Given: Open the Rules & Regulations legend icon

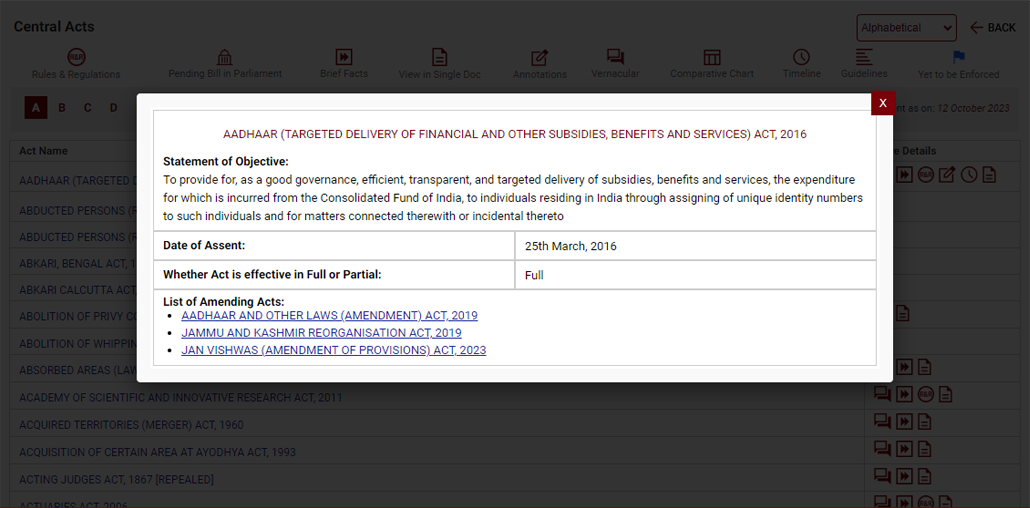Looking at the screenshot, I should pyautogui.click(x=76, y=57).
